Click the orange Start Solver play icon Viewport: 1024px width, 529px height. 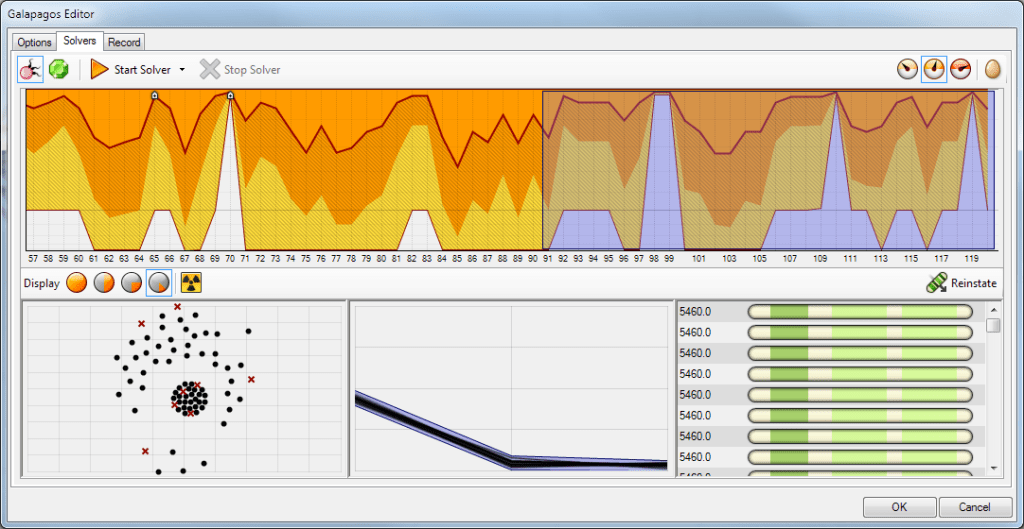[x=99, y=70]
